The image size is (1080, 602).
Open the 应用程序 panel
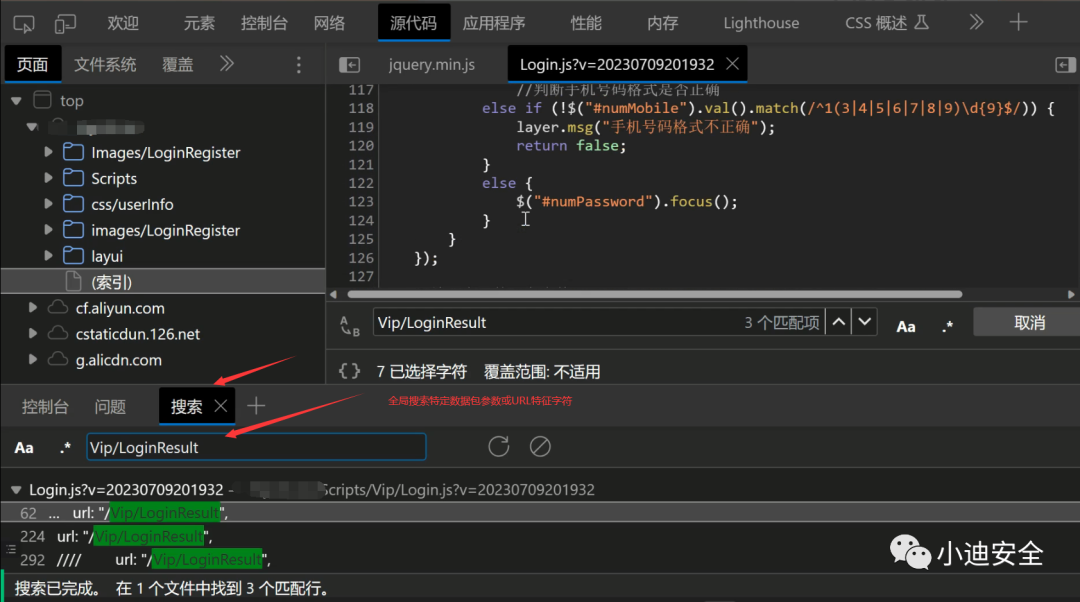point(494,23)
